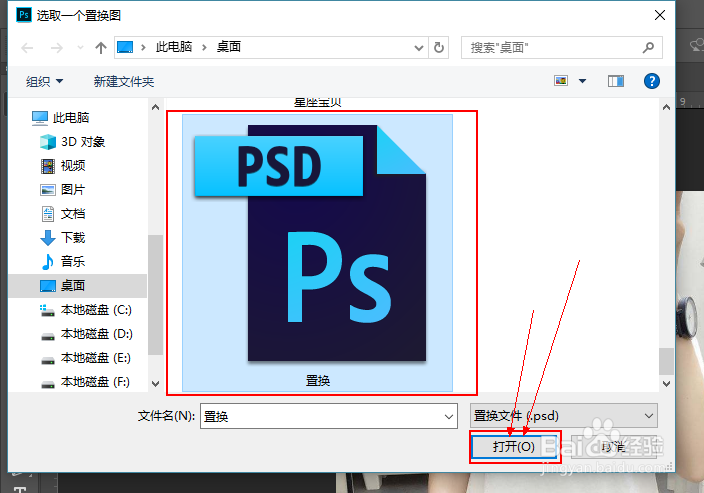
Task: Toggle the preview pane
Action: pos(616,81)
